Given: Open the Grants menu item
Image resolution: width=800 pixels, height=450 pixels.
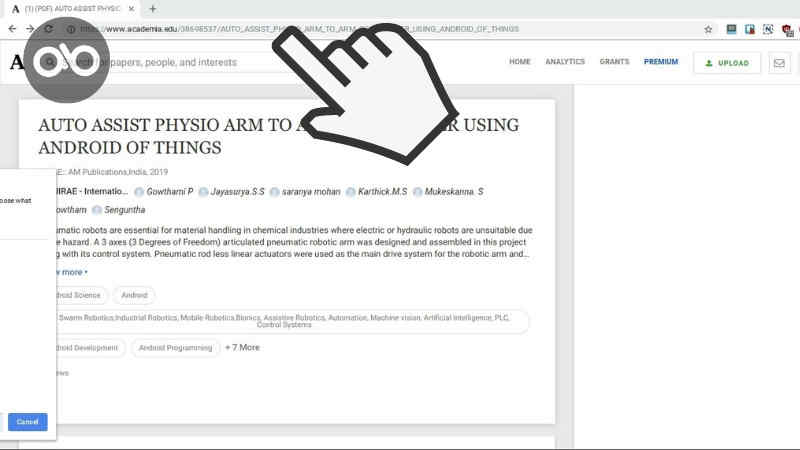Looking at the screenshot, I should click(614, 62).
